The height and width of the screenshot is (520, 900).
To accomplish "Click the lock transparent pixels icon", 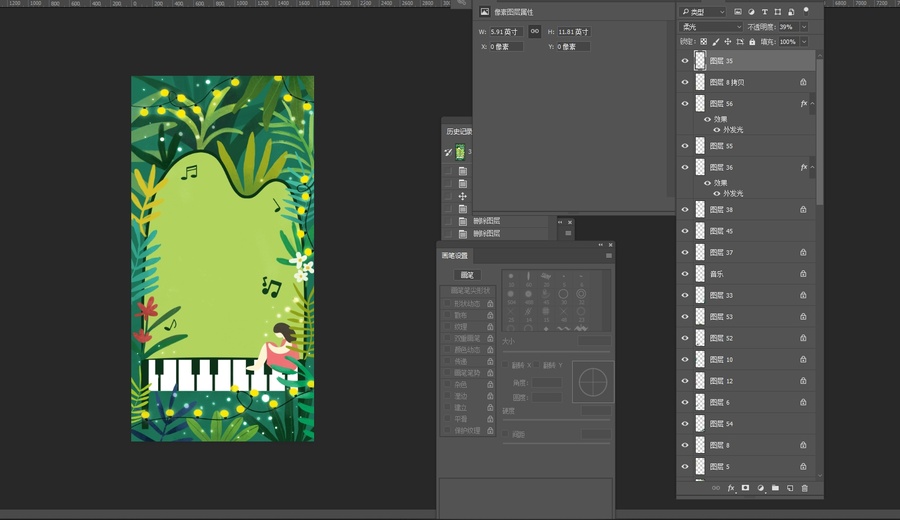I will pyautogui.click(x=704, y=42).
